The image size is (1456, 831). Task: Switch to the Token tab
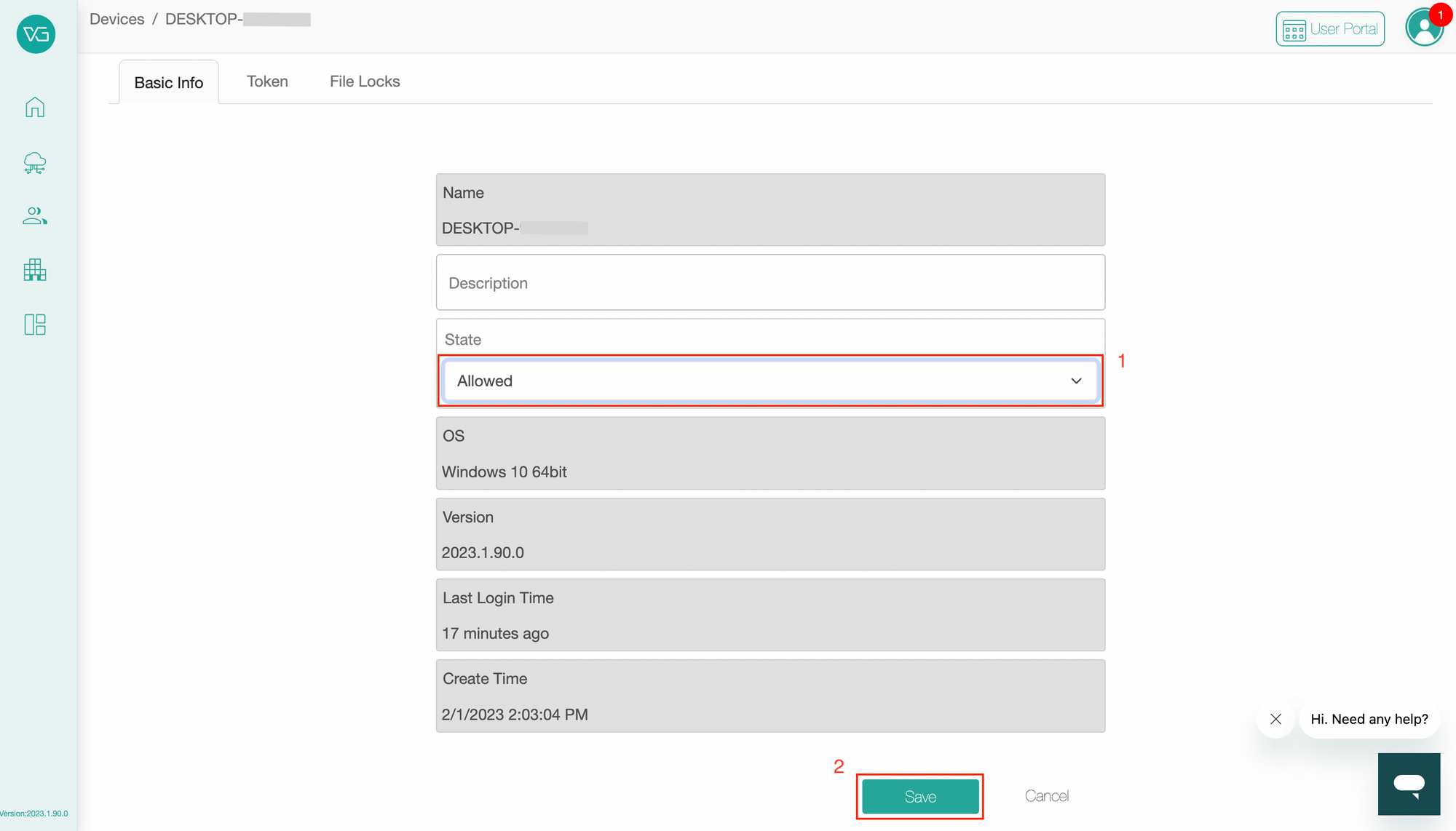[267, 81]
